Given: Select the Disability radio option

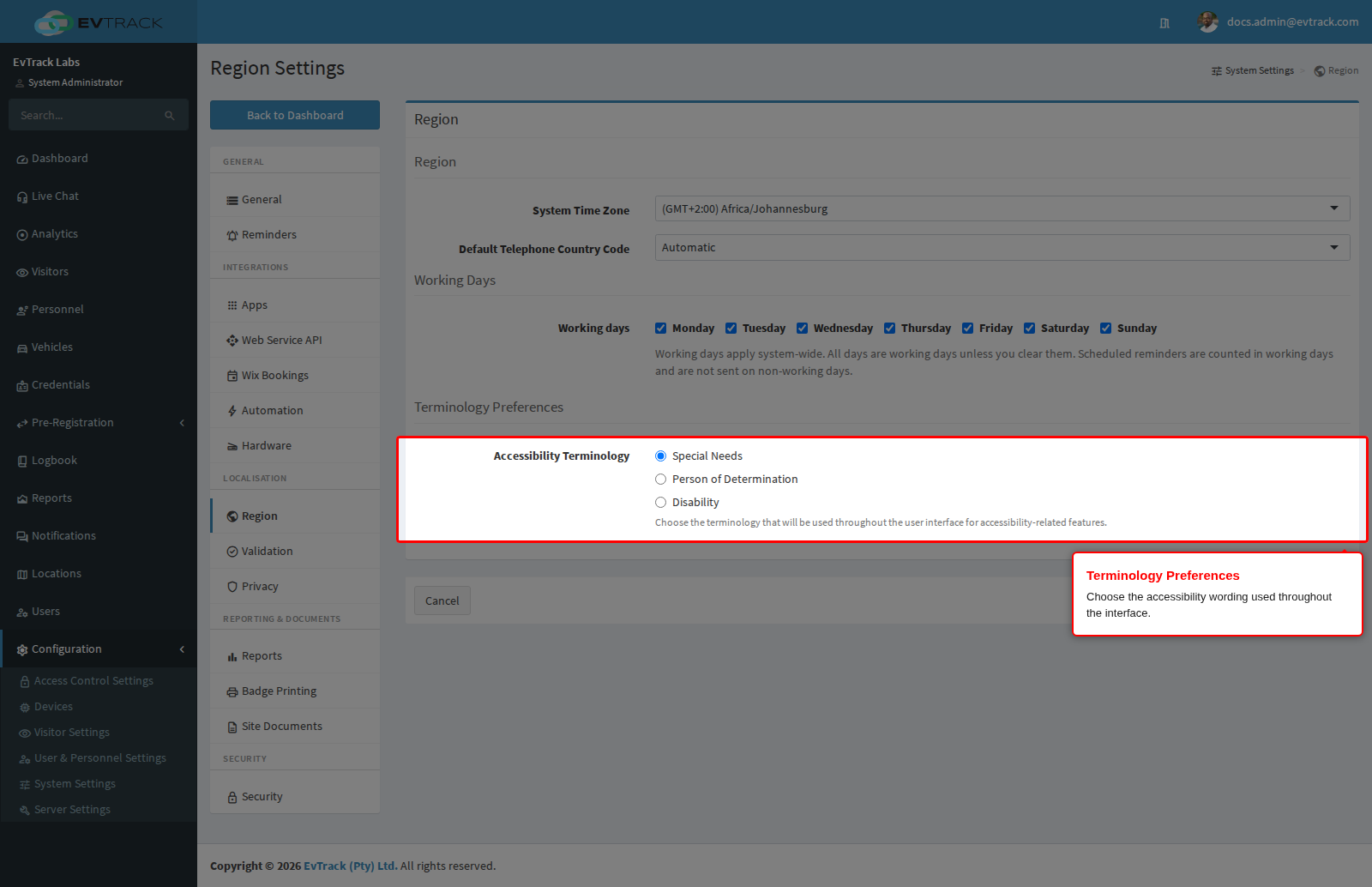Looking at the screenshot, I should (x=661, y=503).
